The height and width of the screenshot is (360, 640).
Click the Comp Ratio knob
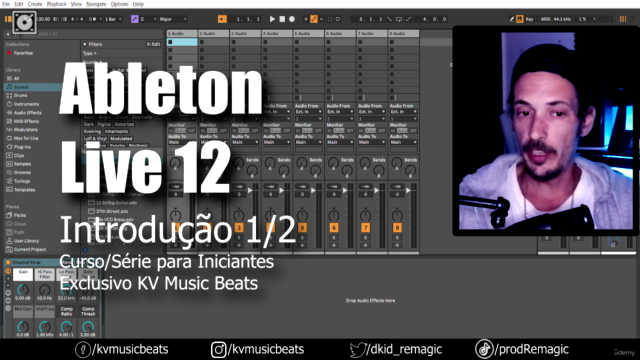click(x=66, y=327)
